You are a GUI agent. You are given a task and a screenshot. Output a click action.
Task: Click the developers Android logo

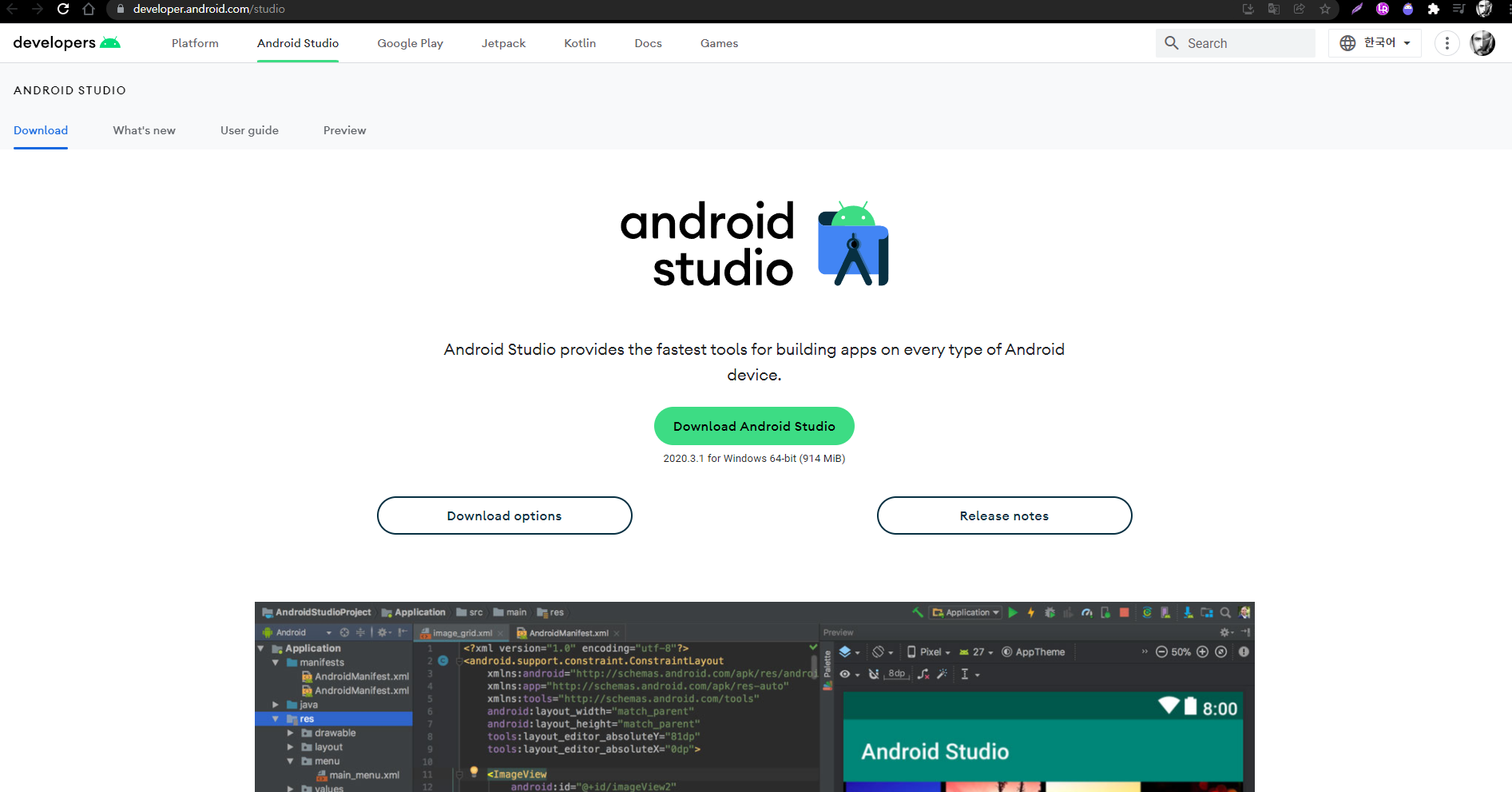click(x=67, y=42)
